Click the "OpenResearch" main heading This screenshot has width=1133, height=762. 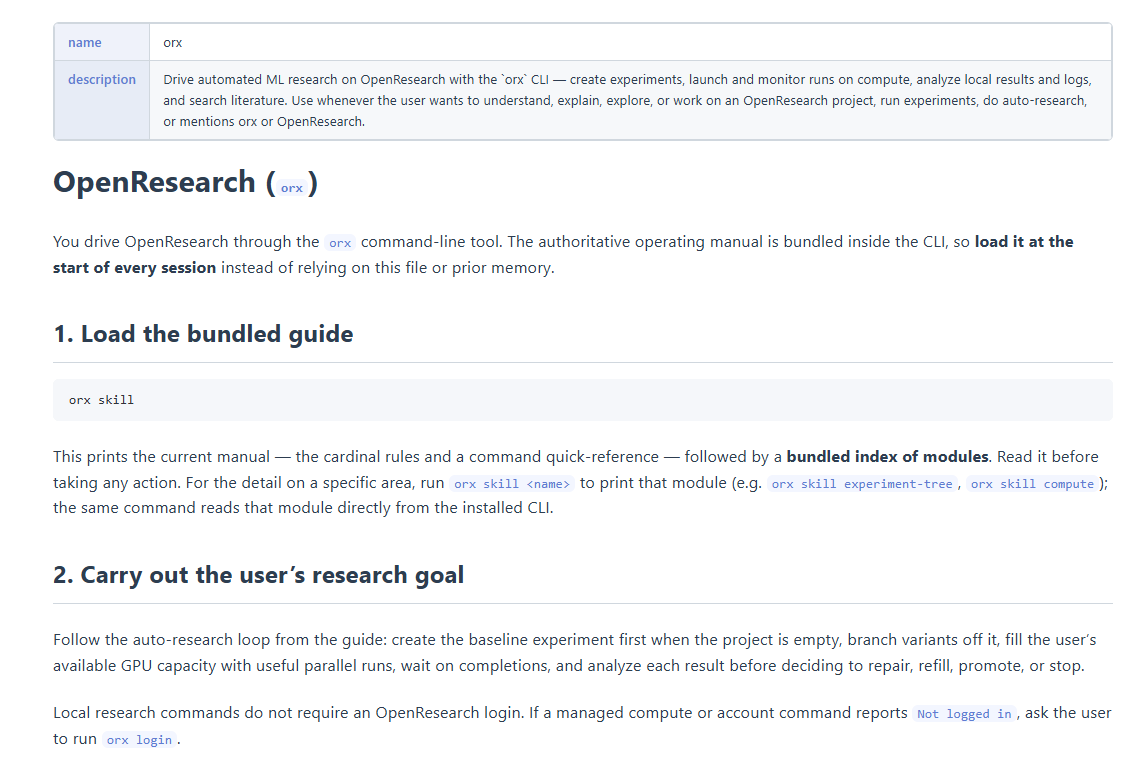pos(186,182)
